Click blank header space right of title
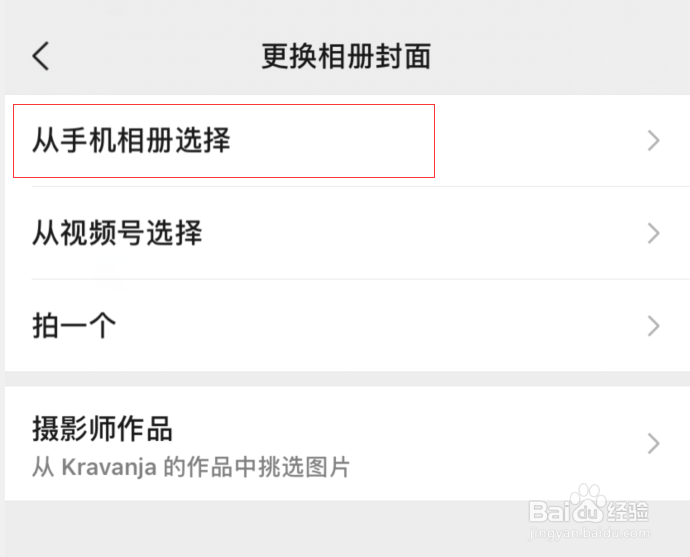Image resolution: width=690 pixels, height=557 pixels. (x=560, y=56)
